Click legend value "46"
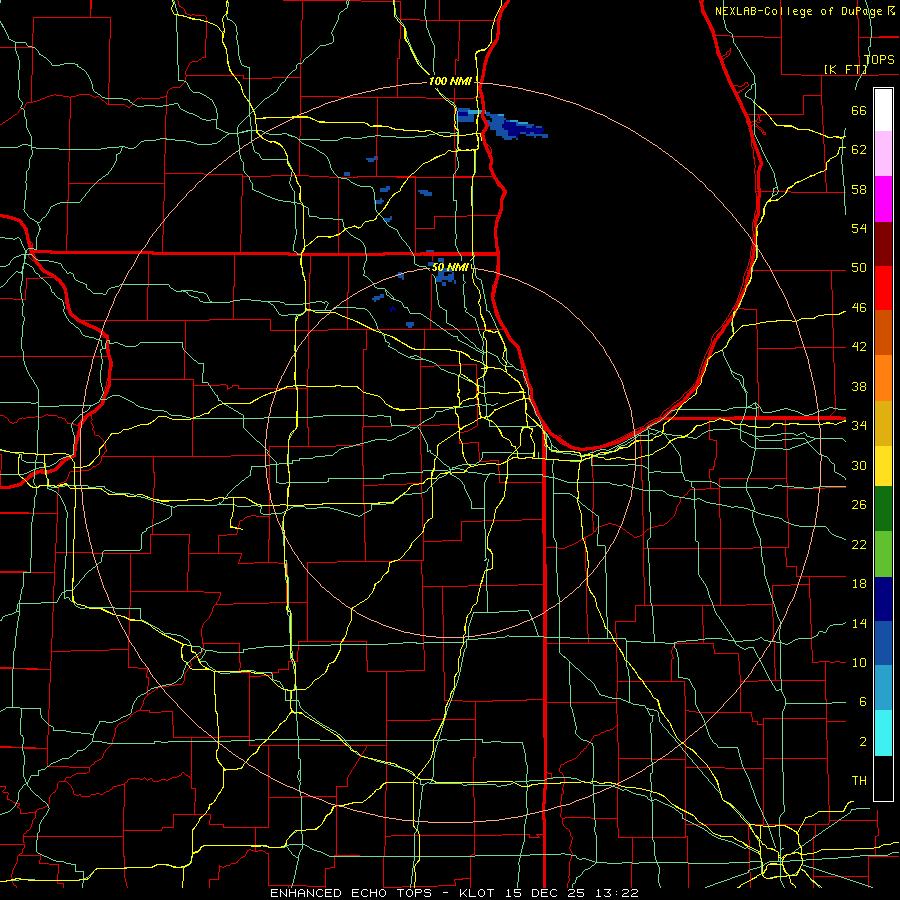 pyautogui.click(x=859, y=308)
